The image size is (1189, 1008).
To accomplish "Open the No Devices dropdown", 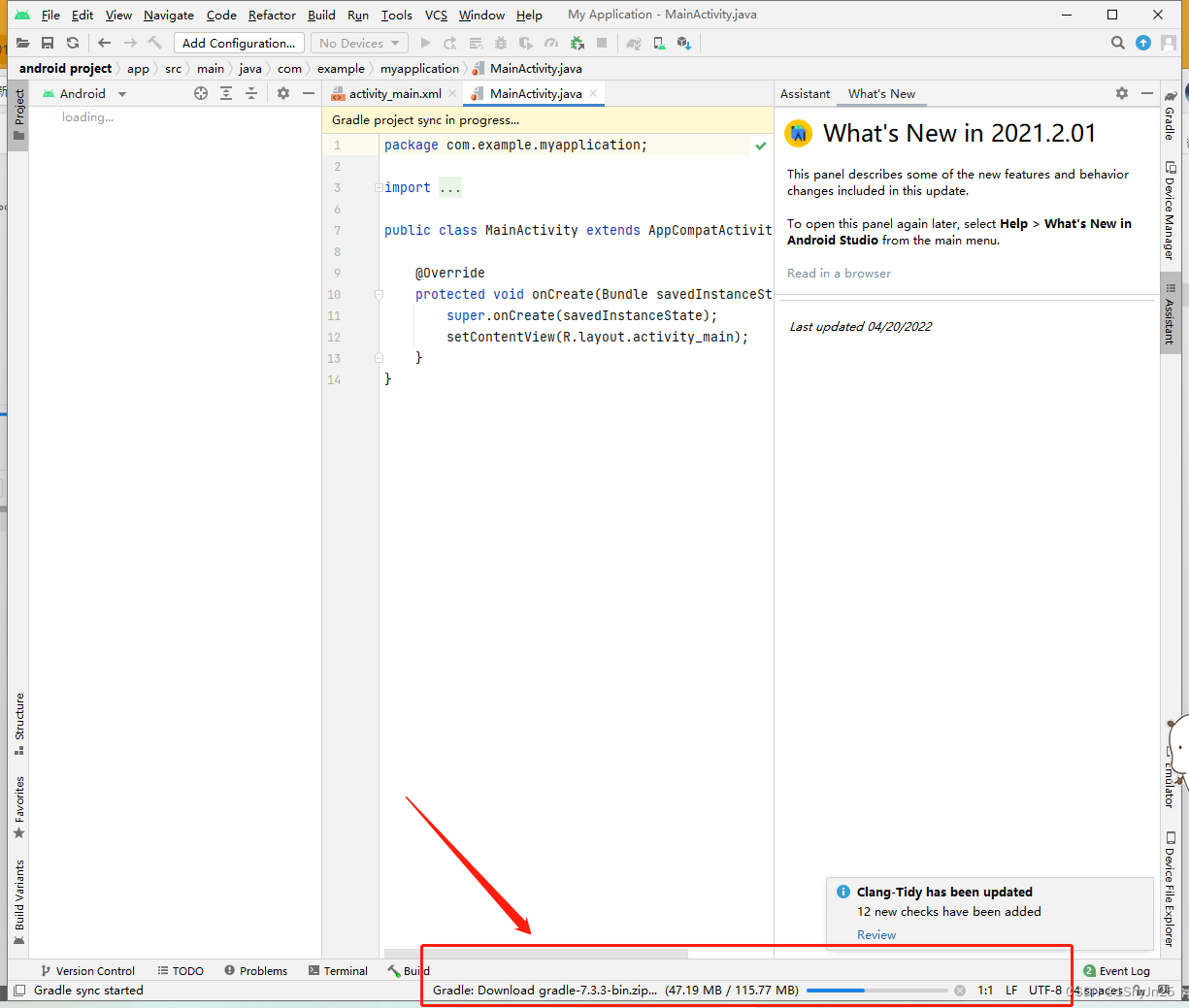I will pos(358,43).
